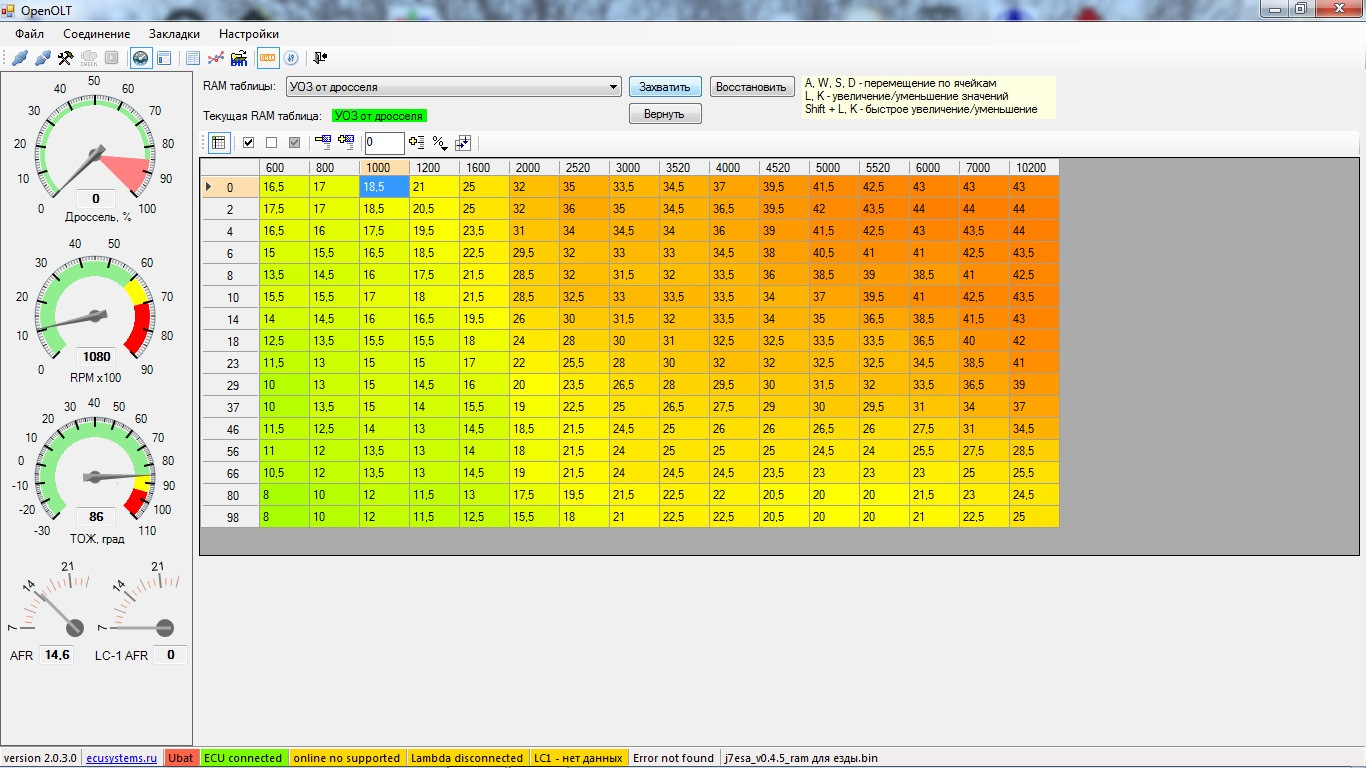
Task: Open the Закладки menu
Action: [174, 34]
